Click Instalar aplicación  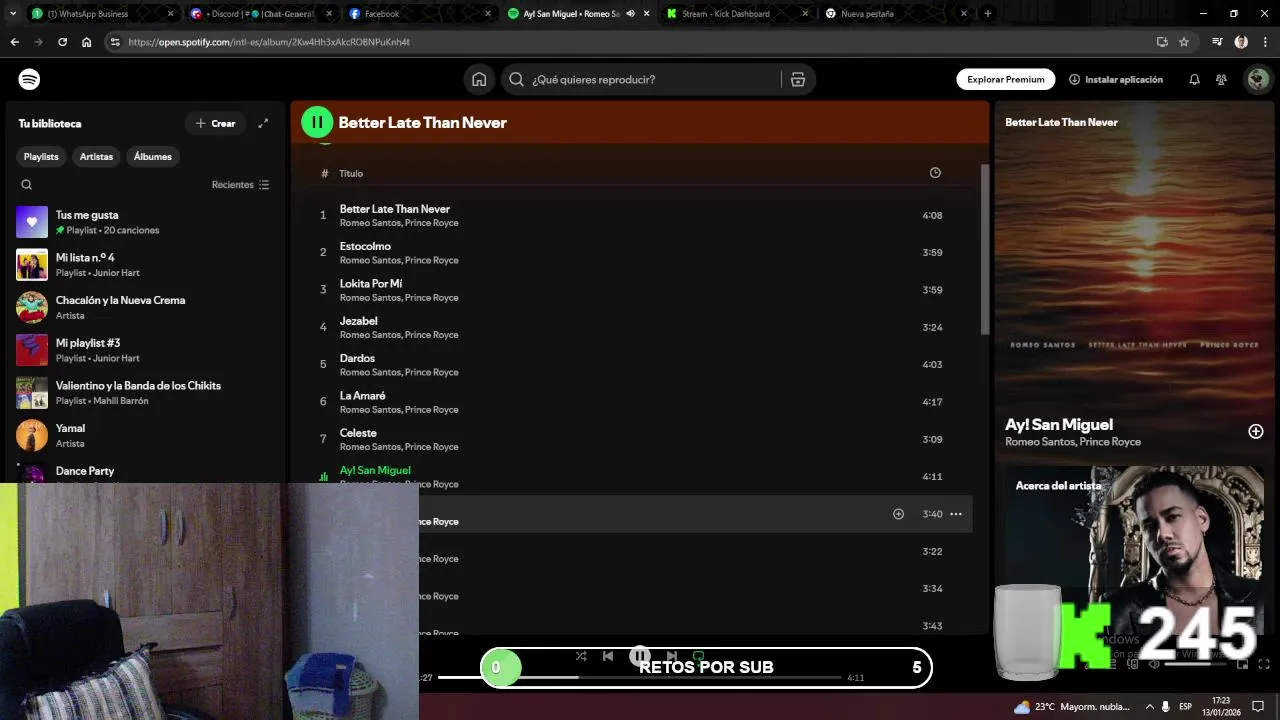point(1116,79)
